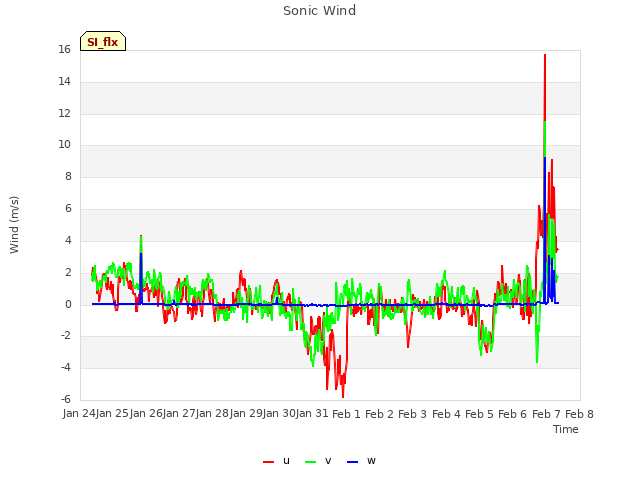Click the -2 y-axis tick label
640x480 pixels.
click(x=66, y=336)
